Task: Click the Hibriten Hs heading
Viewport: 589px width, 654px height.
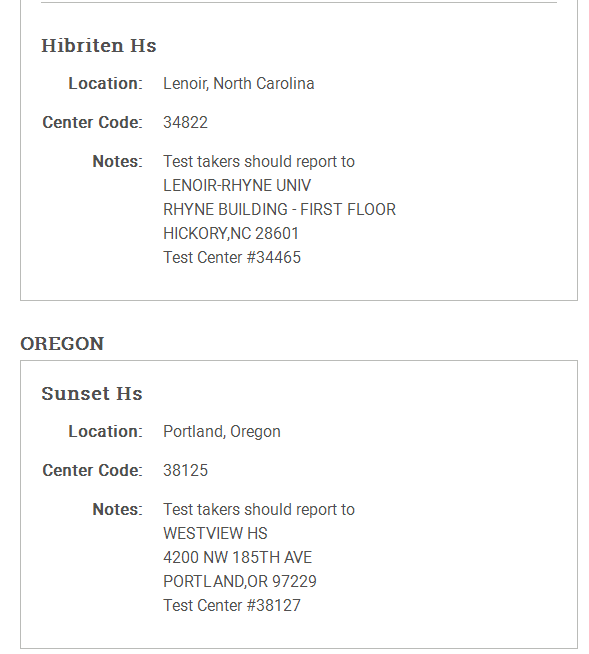Action: click(x=99, y=45)
